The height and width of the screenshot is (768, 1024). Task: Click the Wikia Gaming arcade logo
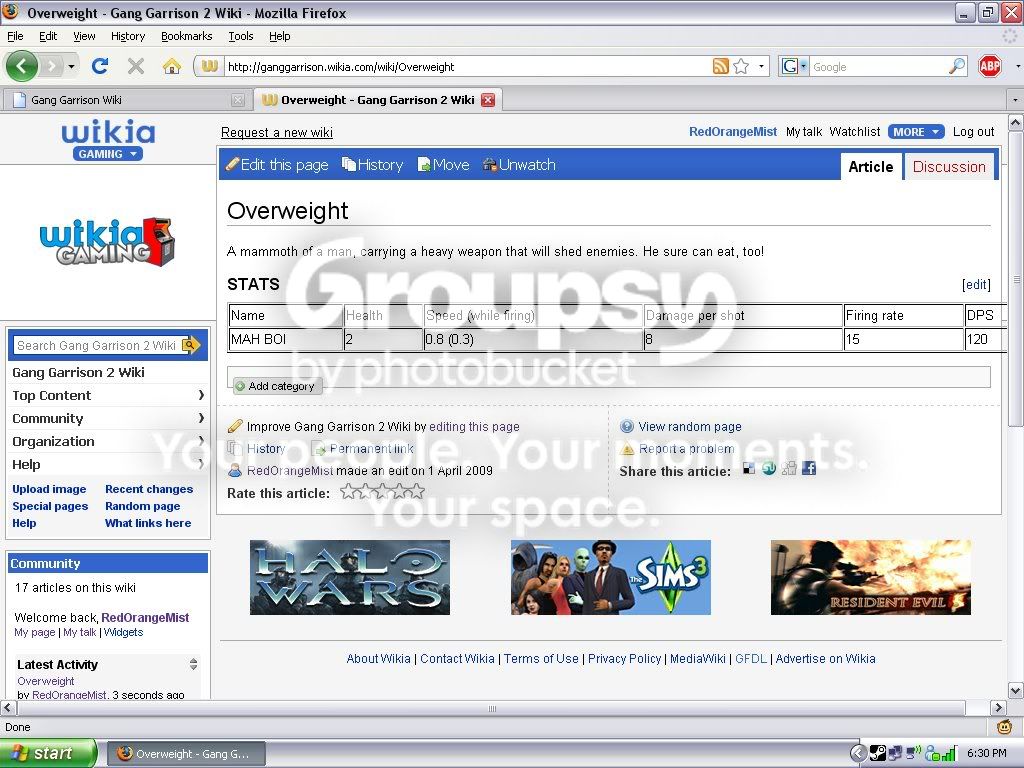pos(107,242)
